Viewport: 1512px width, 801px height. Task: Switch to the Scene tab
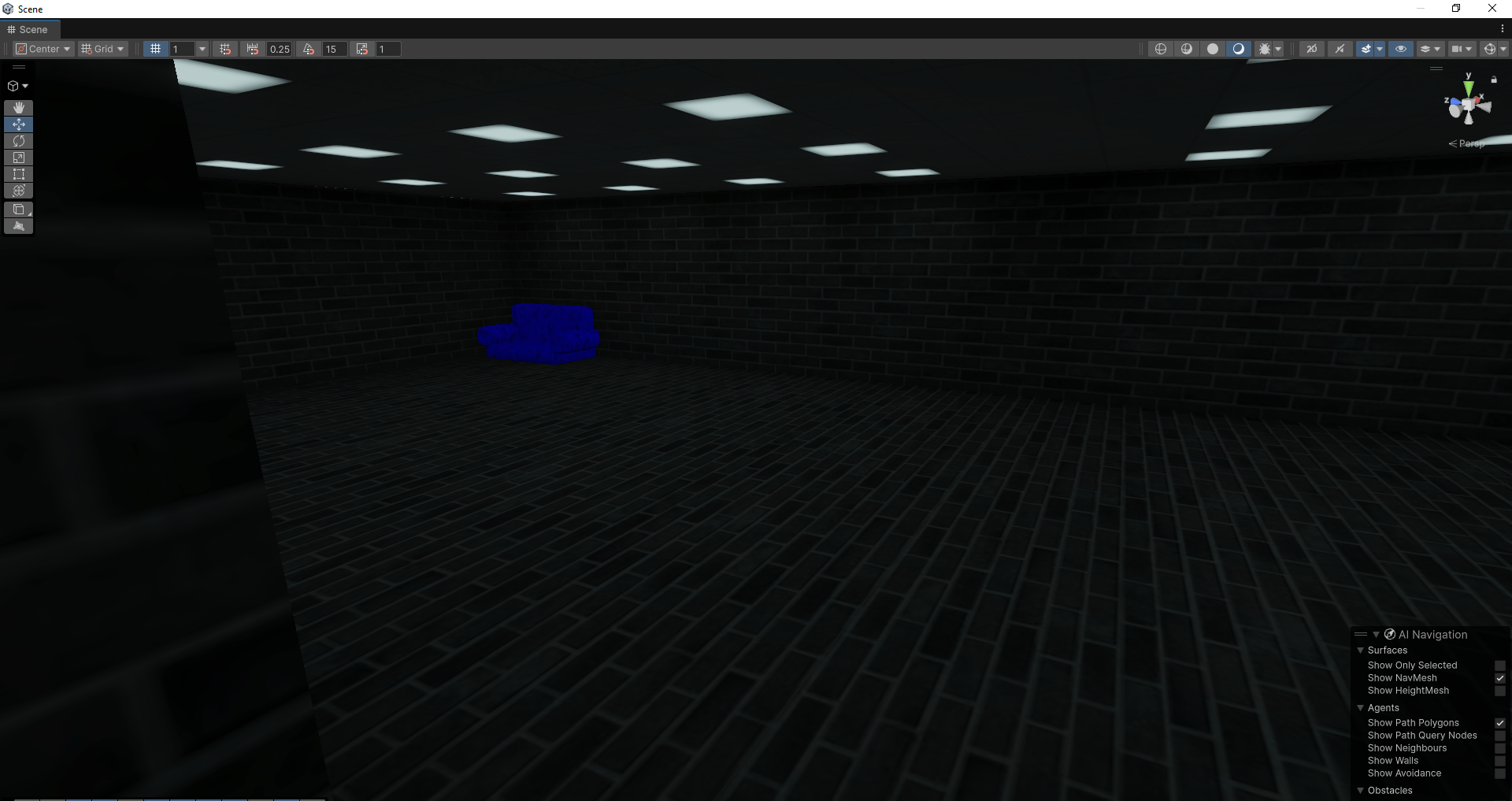[28, 29]
